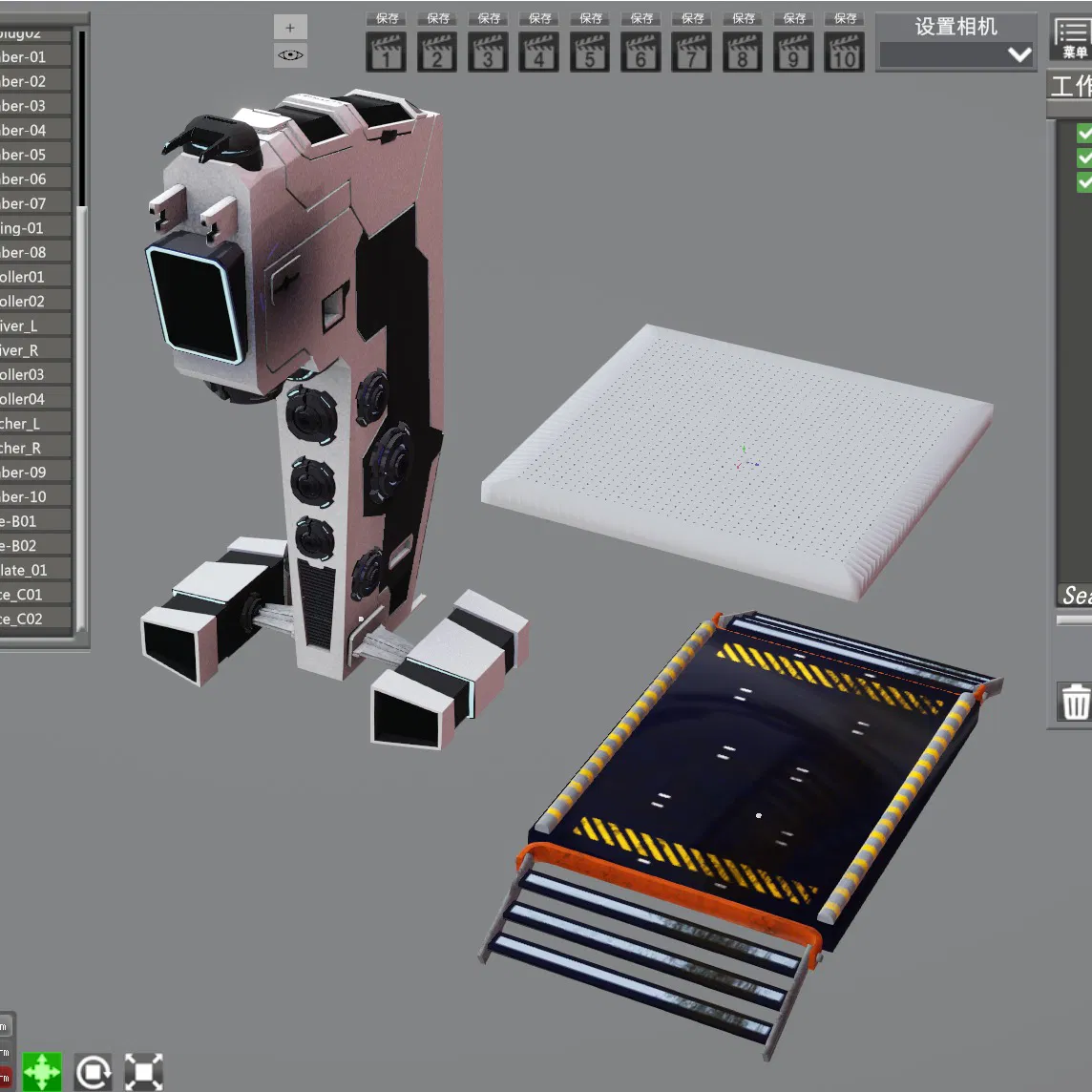
Task: Select the list row ending "ber-10"
Action: pos(34,496)
